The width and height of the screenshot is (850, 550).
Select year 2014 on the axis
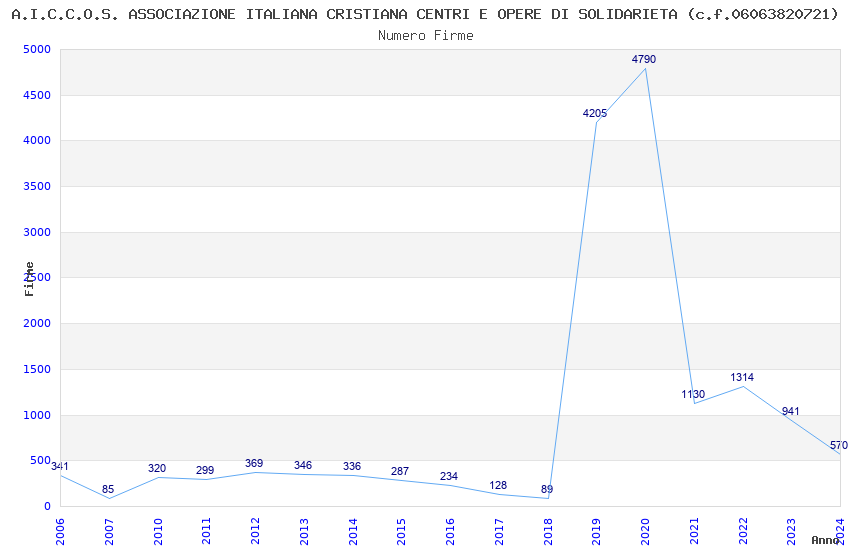tap(353, 531)
